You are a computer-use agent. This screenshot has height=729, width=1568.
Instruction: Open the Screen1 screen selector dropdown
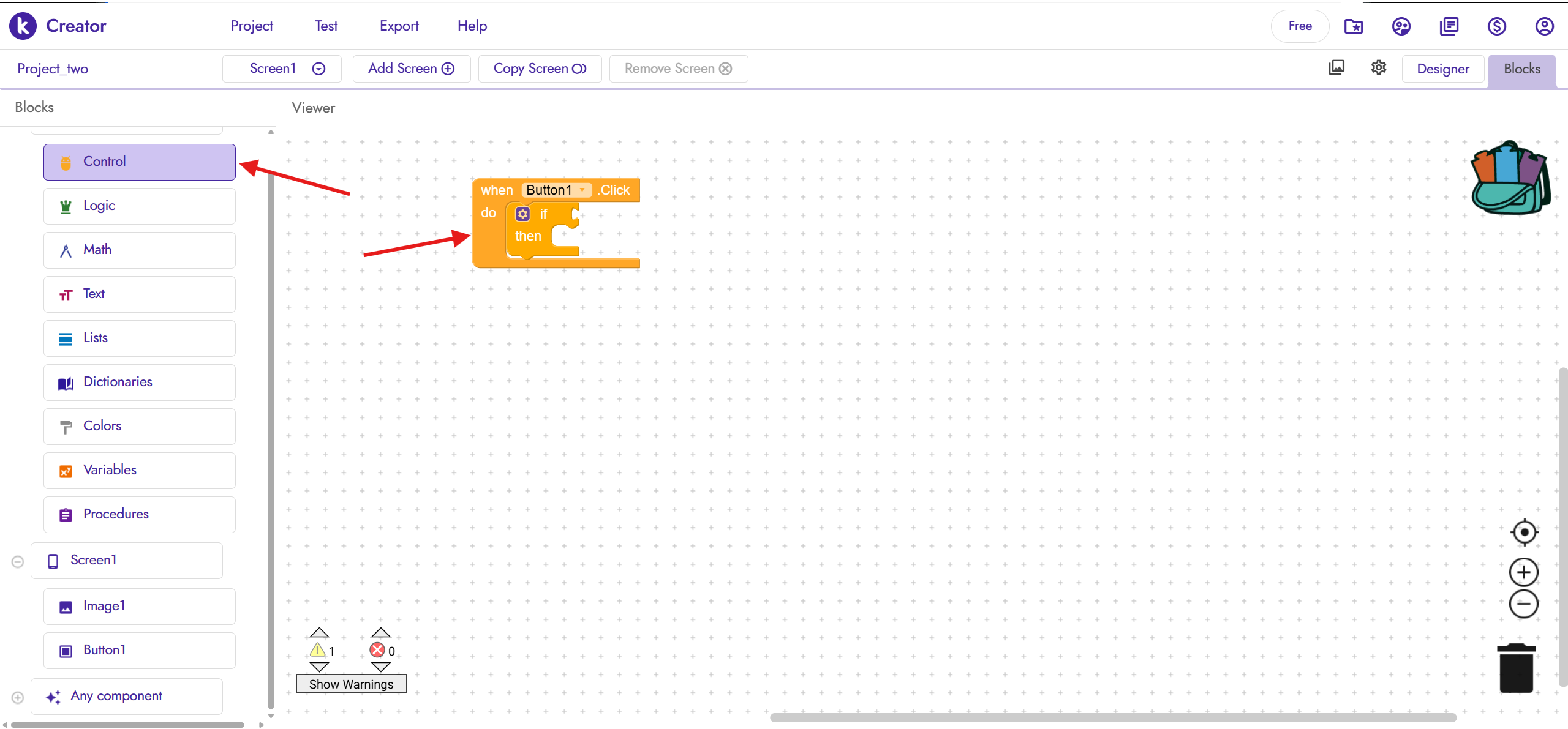(x=282, y=69)
